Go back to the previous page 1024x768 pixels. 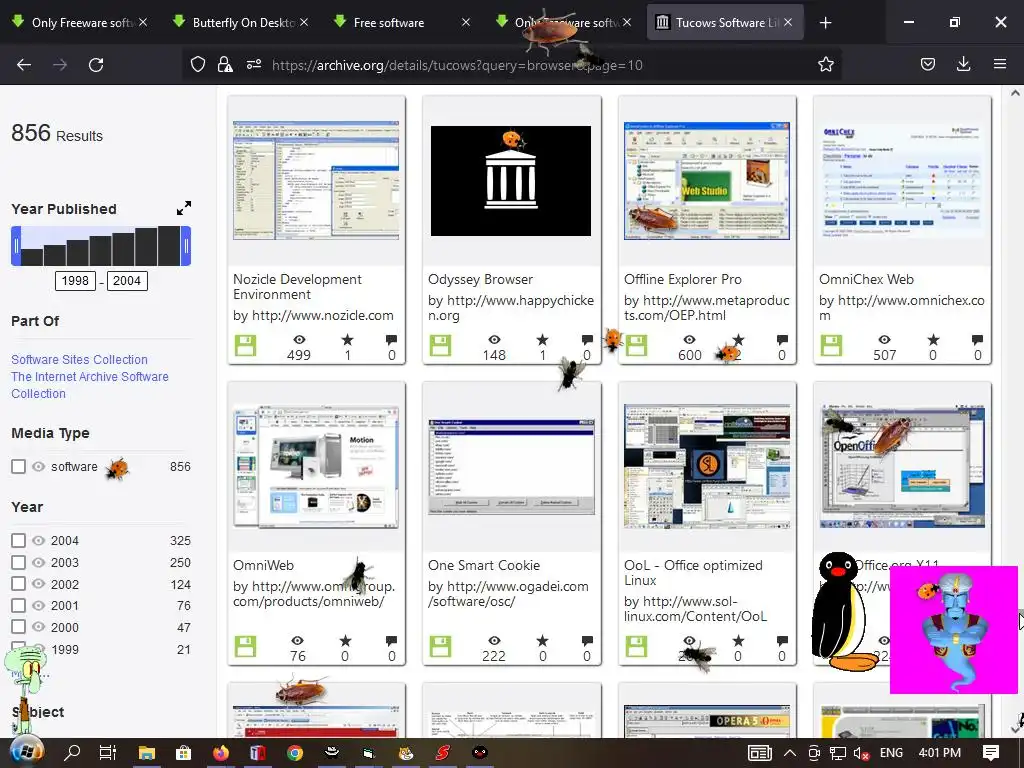tap(24, 65)
